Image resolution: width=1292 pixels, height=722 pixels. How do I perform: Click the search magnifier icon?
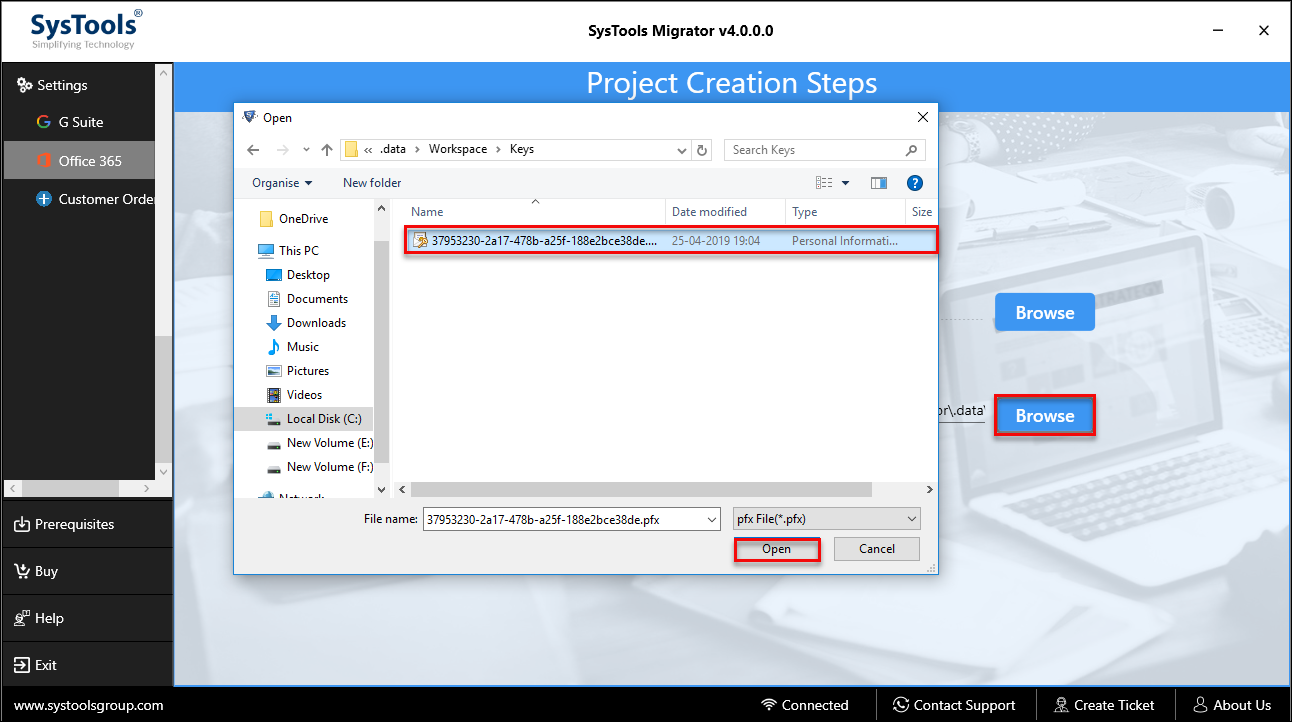pyautogui.click(x=911, y=150)
